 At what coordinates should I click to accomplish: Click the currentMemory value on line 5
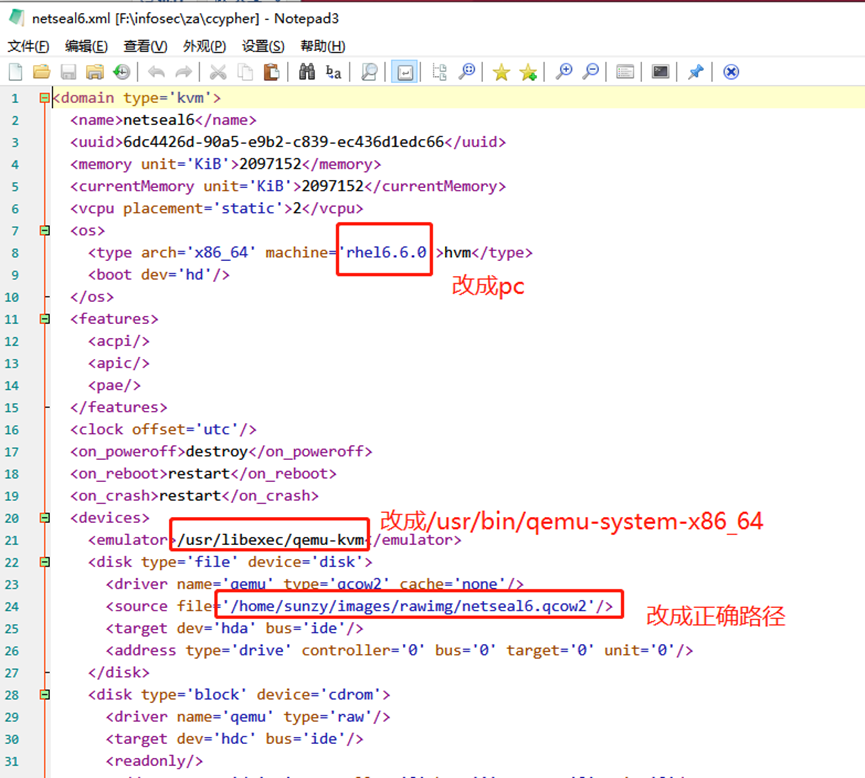point(333,186)
